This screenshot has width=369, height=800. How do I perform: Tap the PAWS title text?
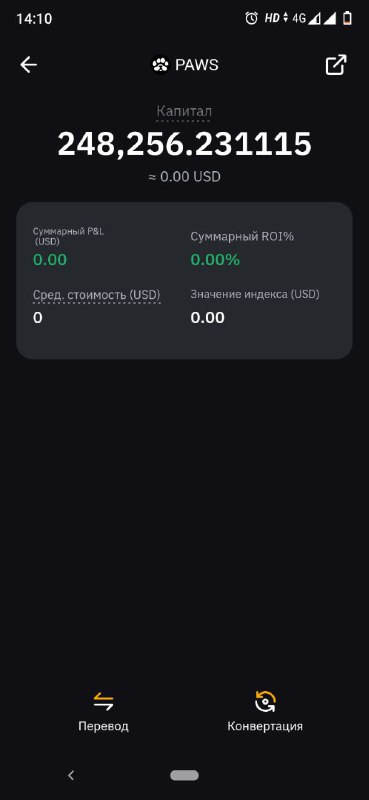[197, 65]
